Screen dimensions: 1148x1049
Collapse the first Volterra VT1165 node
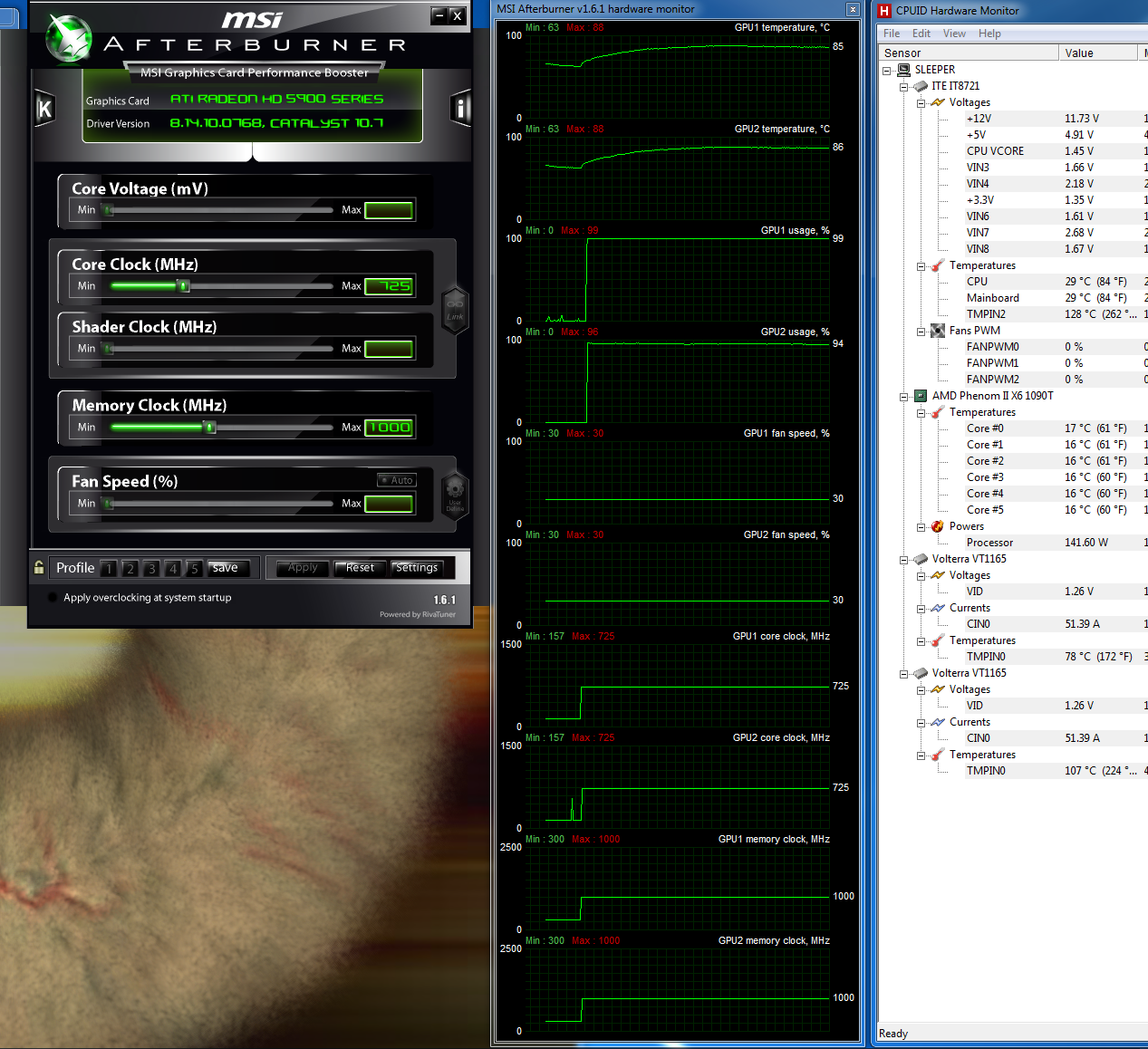[904, 560]
